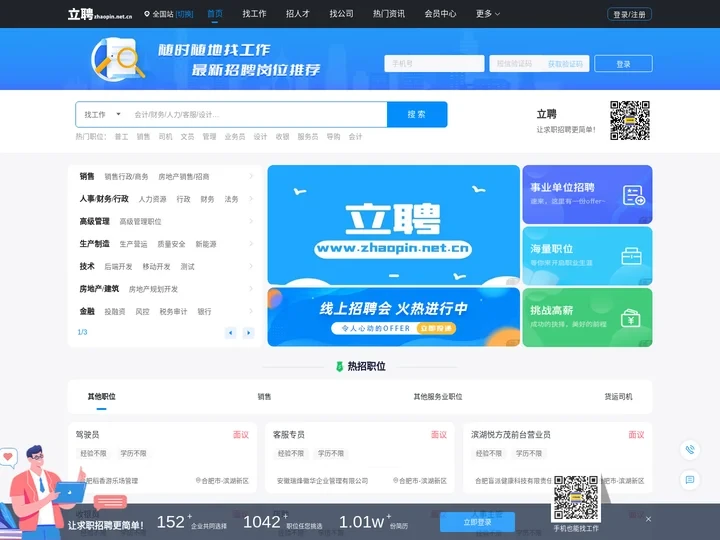This screenshot has height=540, width=720.
Task: Open the 首页 nav tab
Action: tap(215, 14)
